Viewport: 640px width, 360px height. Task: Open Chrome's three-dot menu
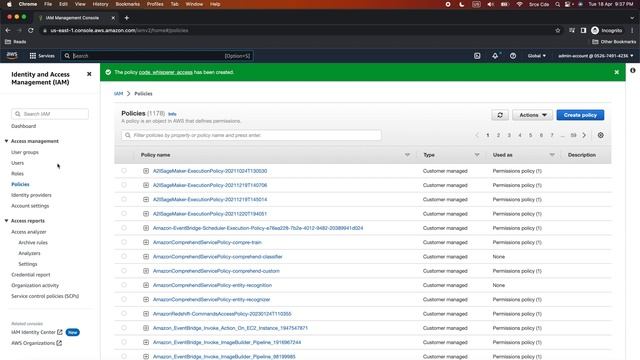click(x=632, y=30)
